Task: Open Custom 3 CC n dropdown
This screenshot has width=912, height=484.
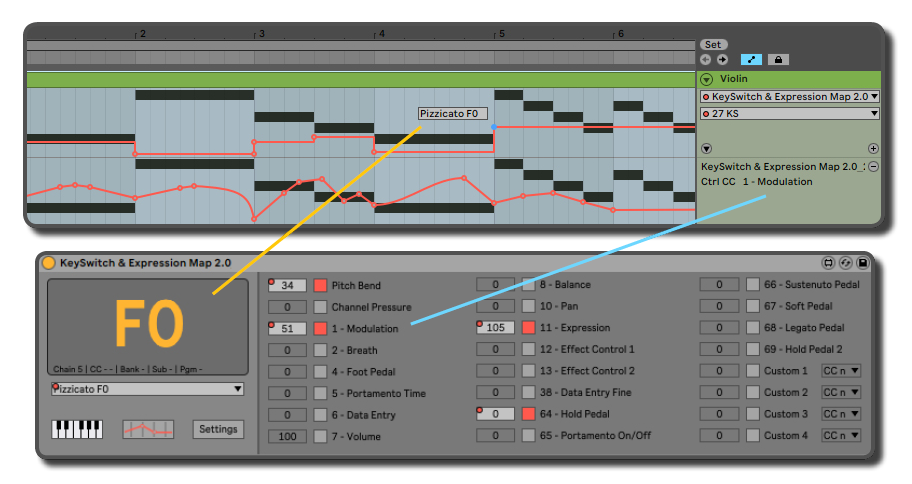Action: 841,414
